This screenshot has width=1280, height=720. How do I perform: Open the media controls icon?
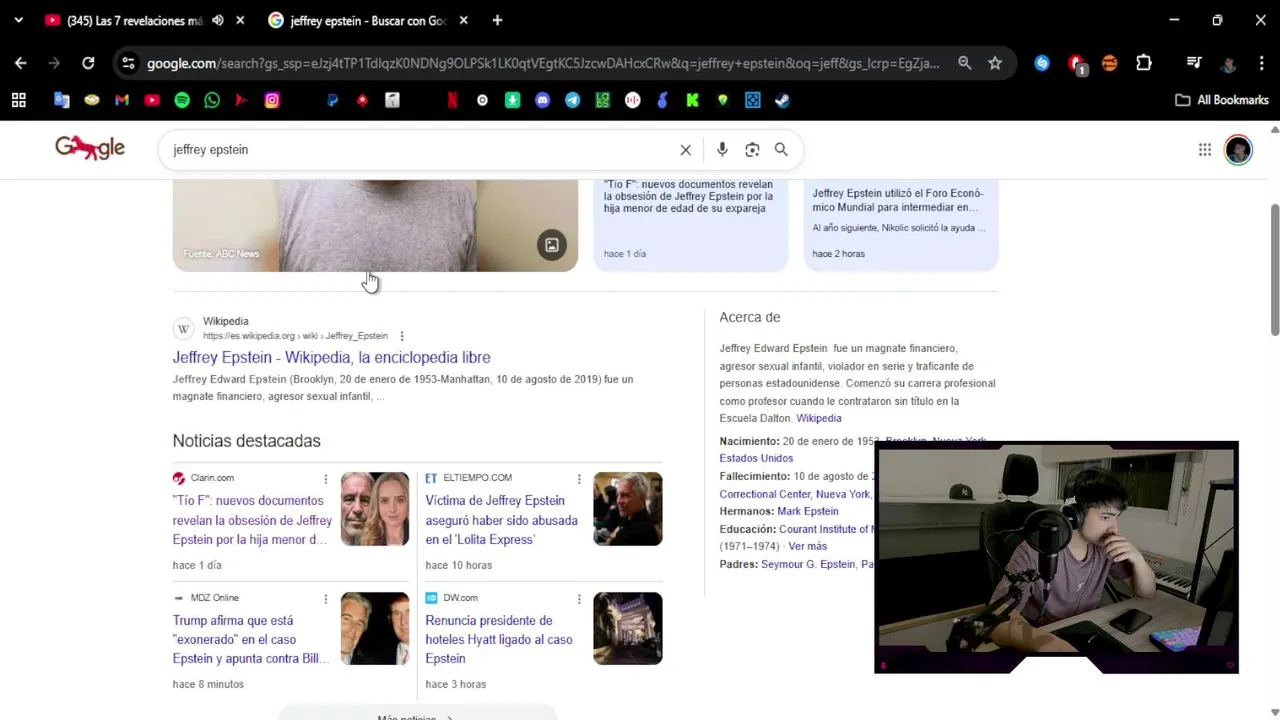click(x=1194, y=63)
